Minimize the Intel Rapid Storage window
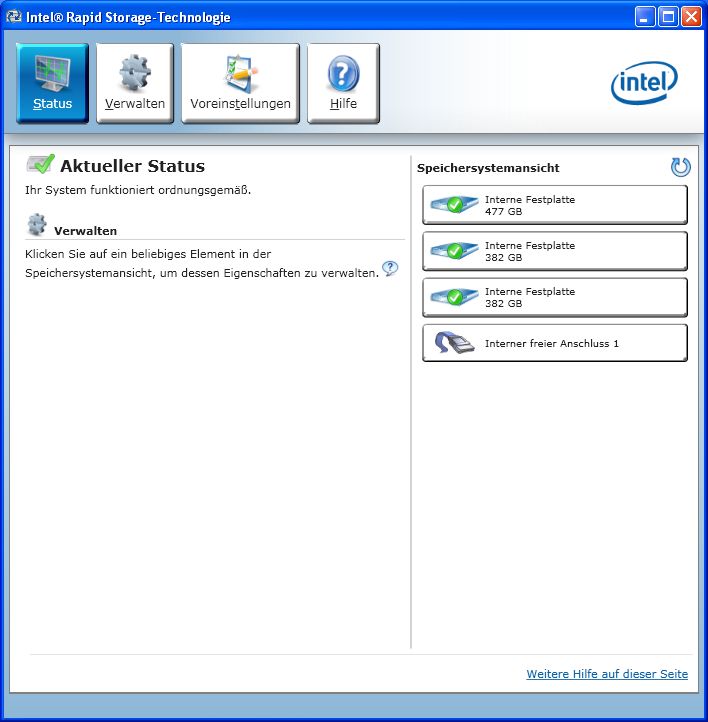708x722 pixels. coord(645,17)
